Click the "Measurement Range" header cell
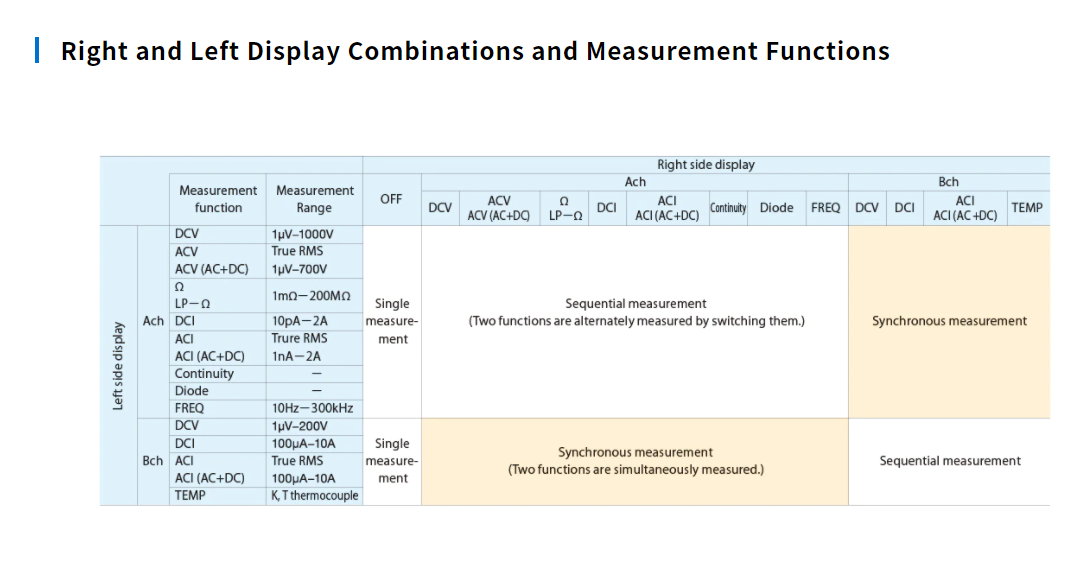1089x567 pixels. 314,199
